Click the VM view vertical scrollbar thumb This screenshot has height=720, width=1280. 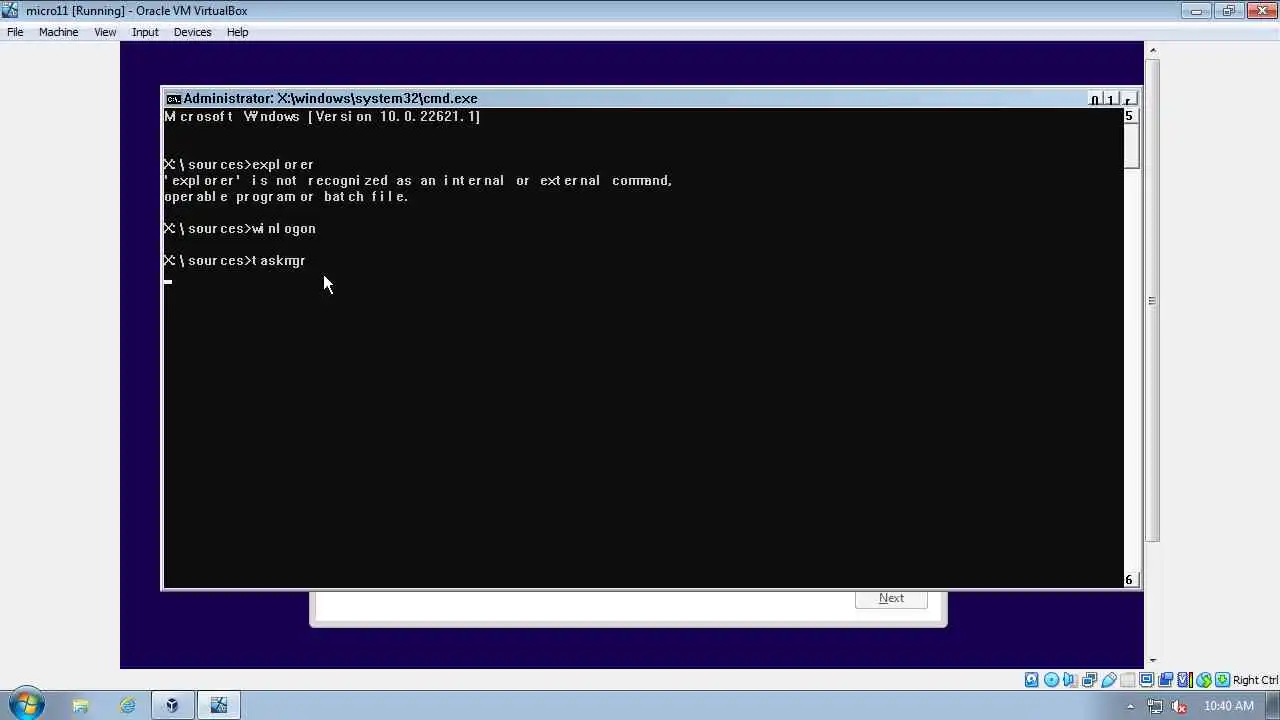point(1152,300)
